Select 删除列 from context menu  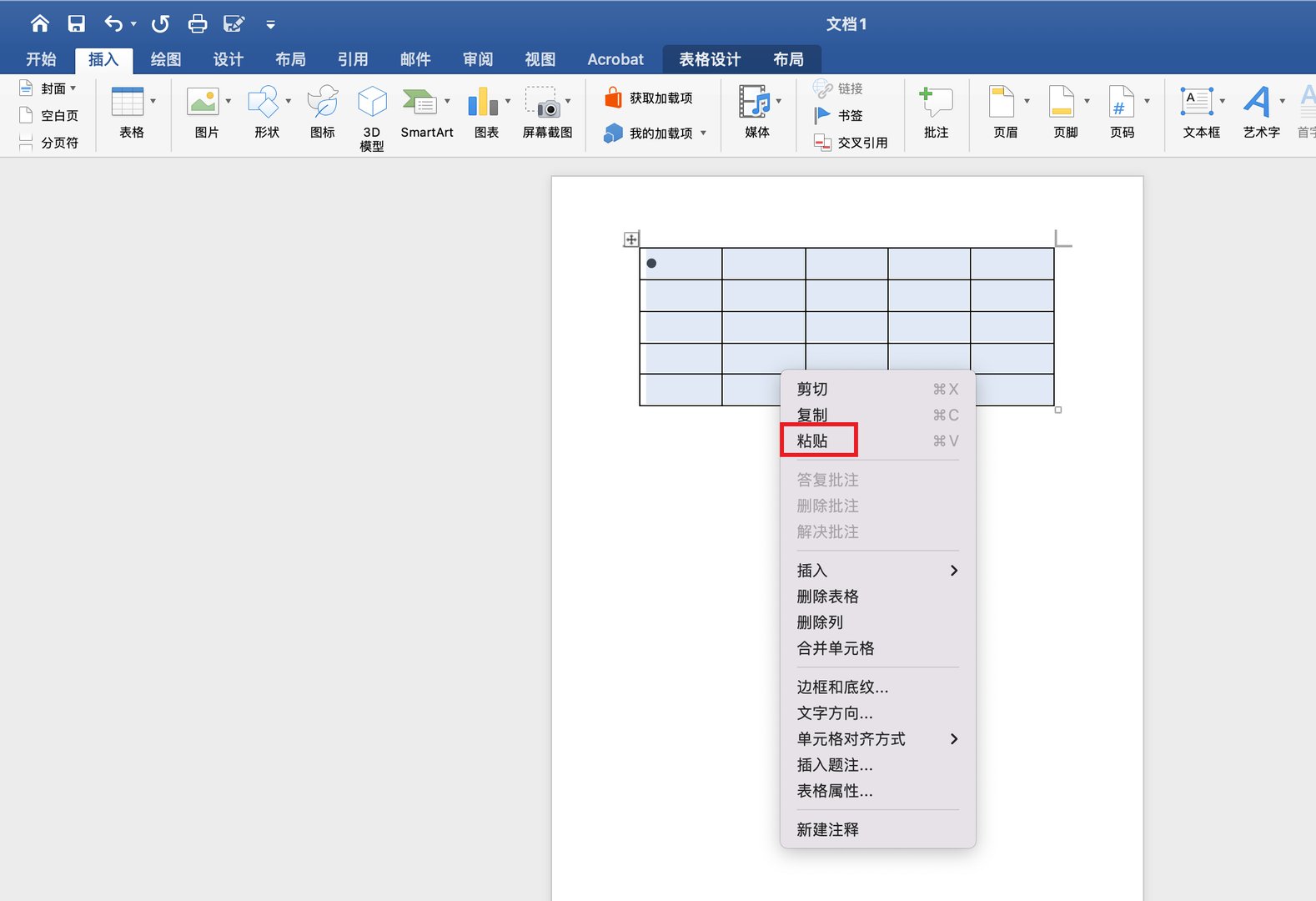point(877,622)
